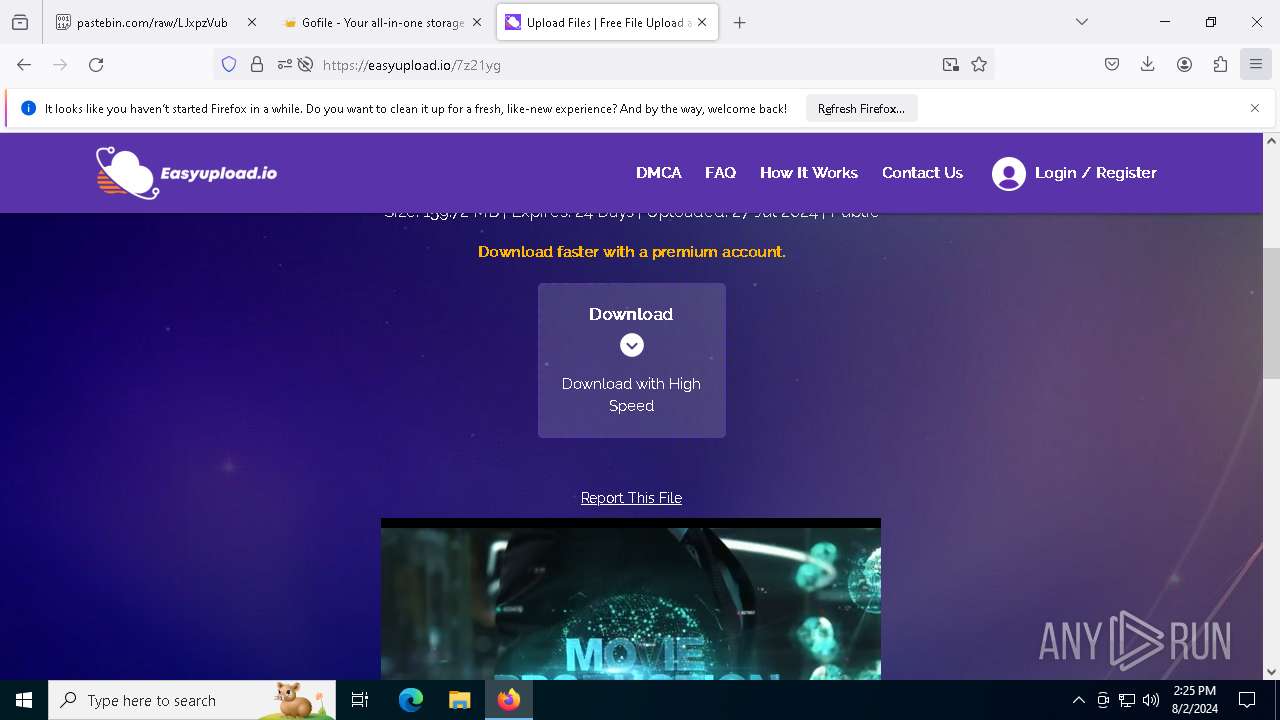This screenshot has width=1280, height=720.
Task: Click the site padlock security icon
Action: point(257,65)
